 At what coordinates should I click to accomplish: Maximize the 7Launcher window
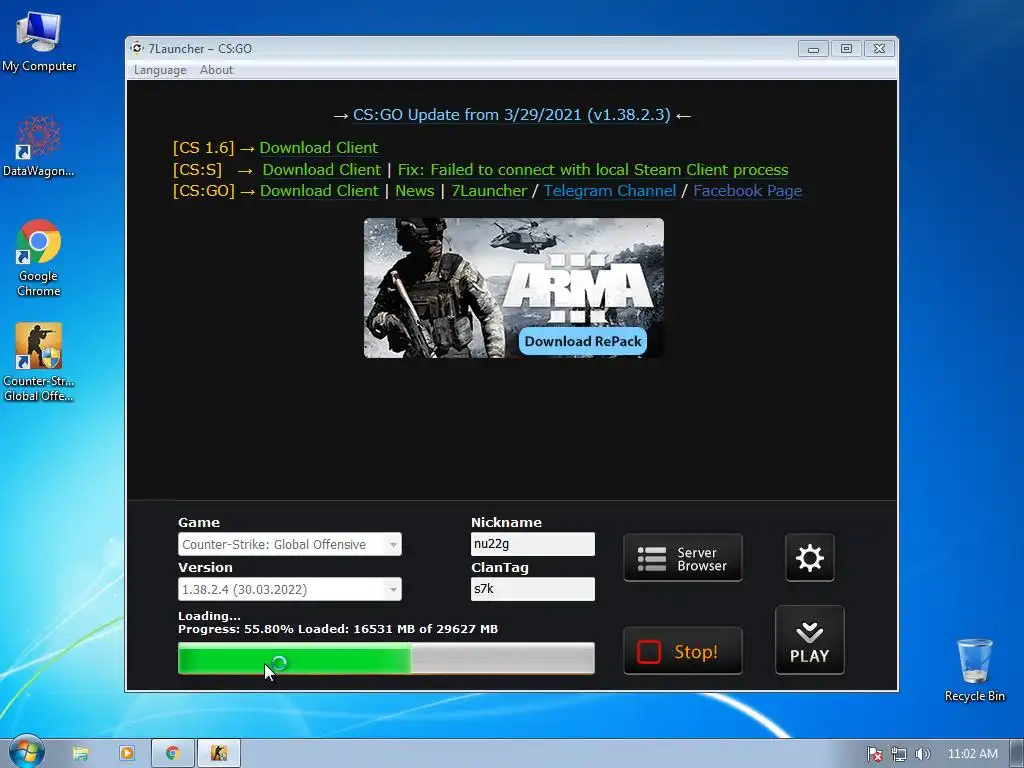click(x=846, y=49)
